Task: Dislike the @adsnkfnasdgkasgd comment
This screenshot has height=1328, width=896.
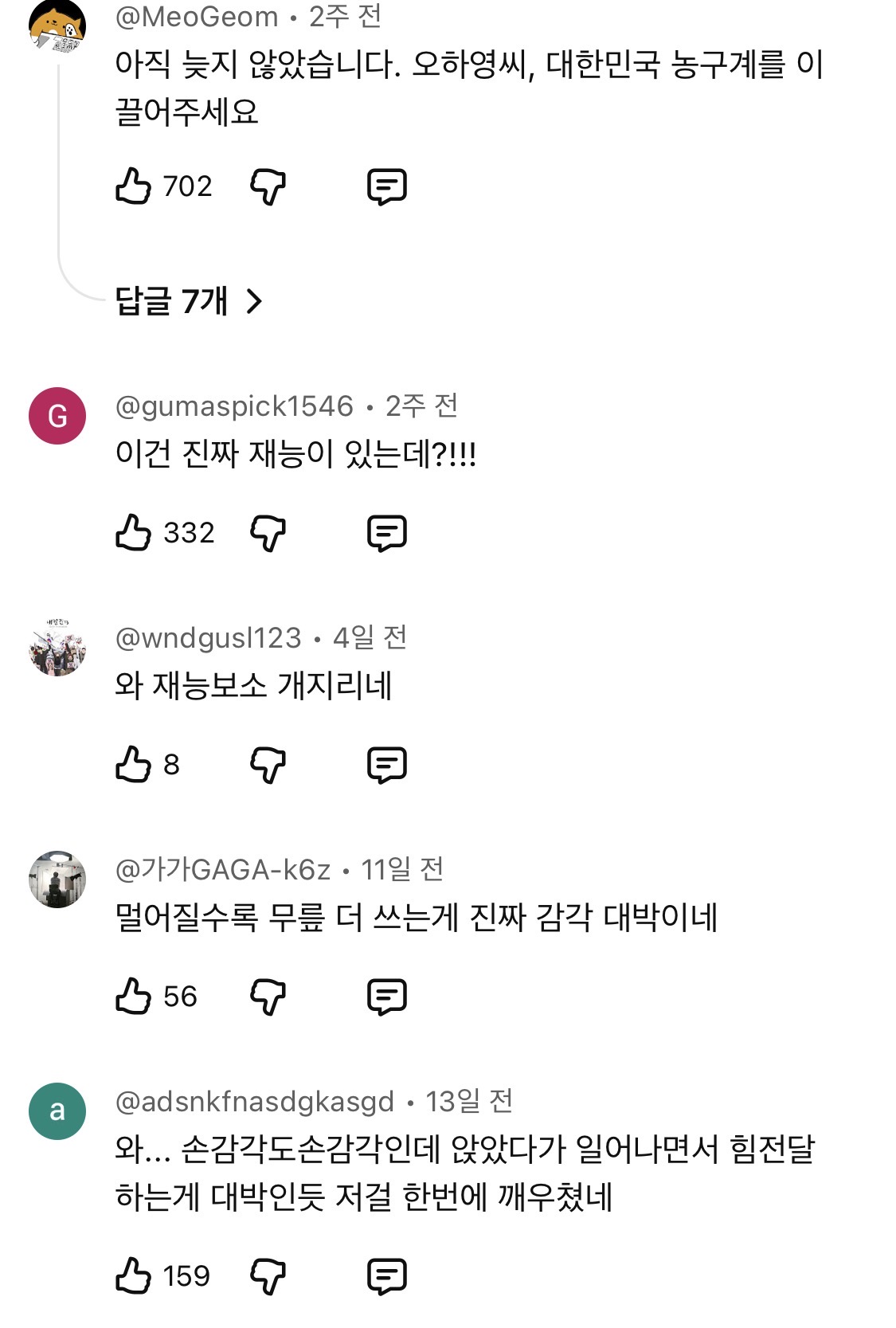Action: 268,1275
